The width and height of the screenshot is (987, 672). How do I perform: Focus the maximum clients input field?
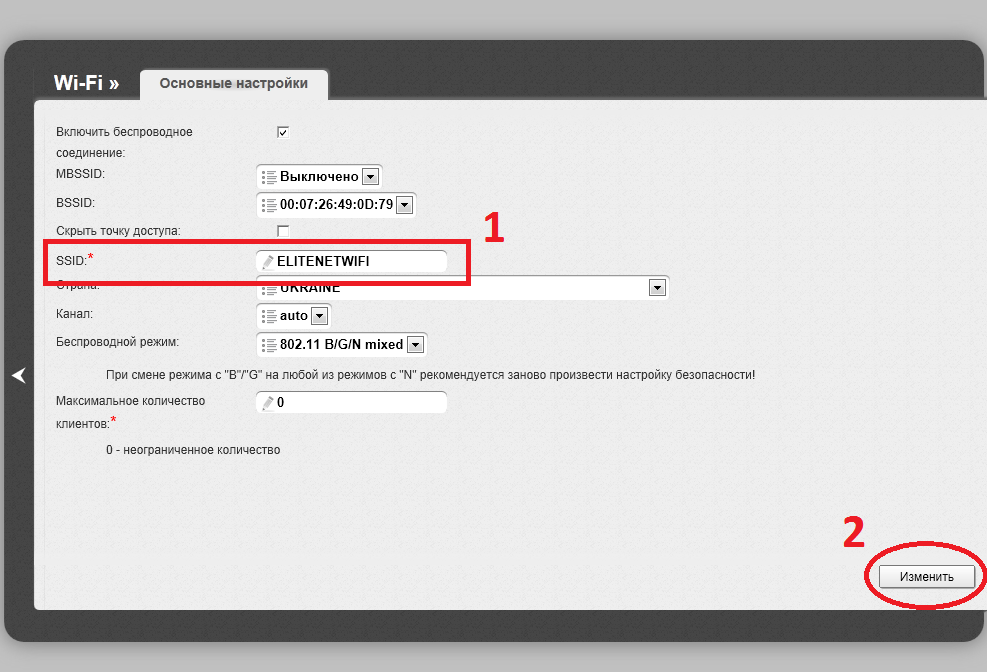(360, 403)
